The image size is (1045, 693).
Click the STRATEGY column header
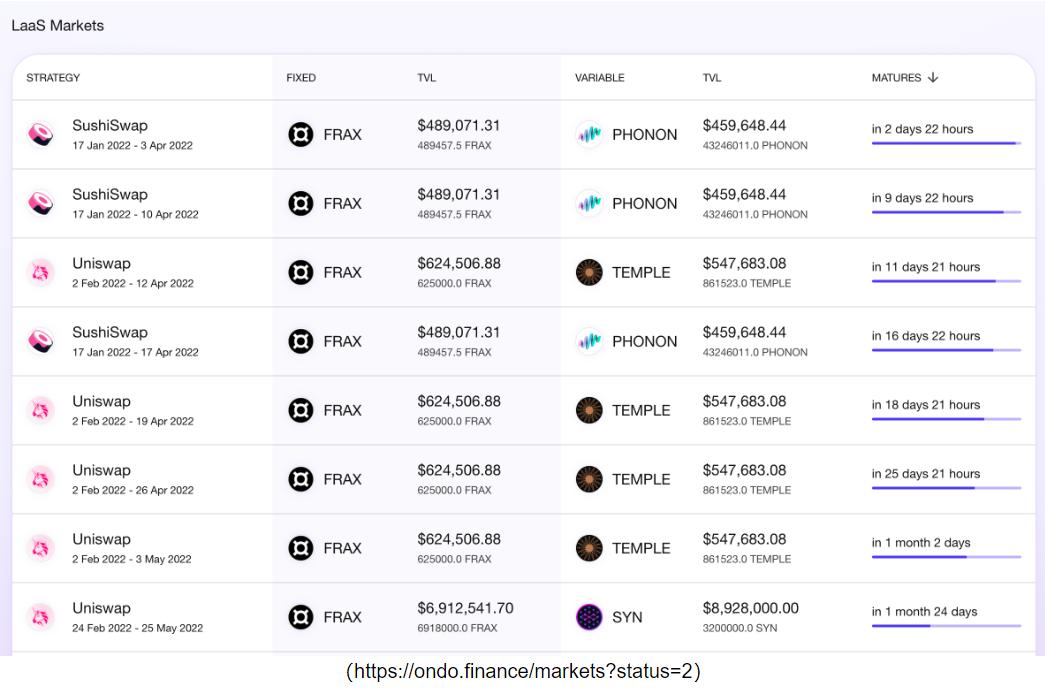pos(53,78)
